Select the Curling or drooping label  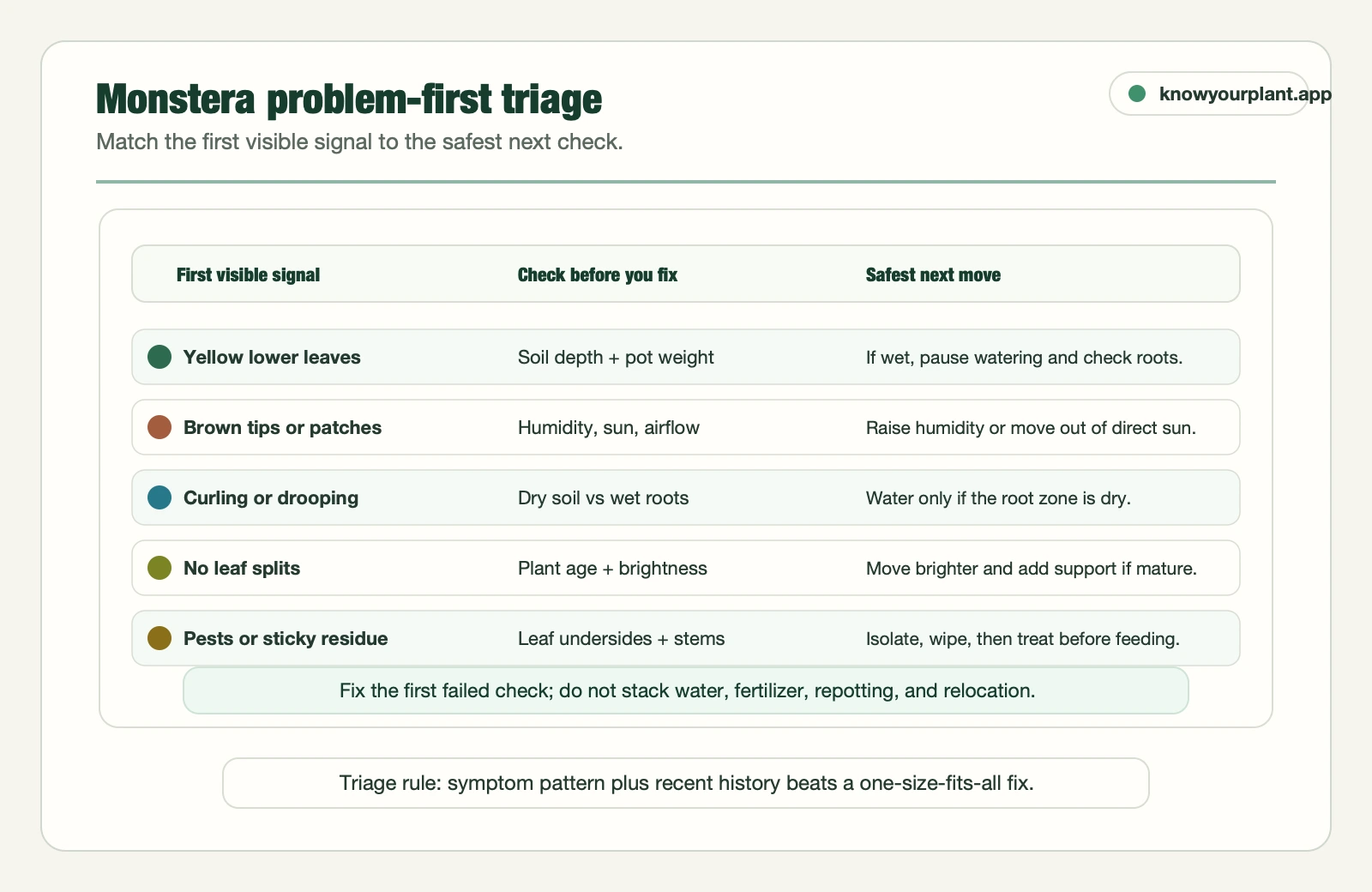(x=271, y=497)
